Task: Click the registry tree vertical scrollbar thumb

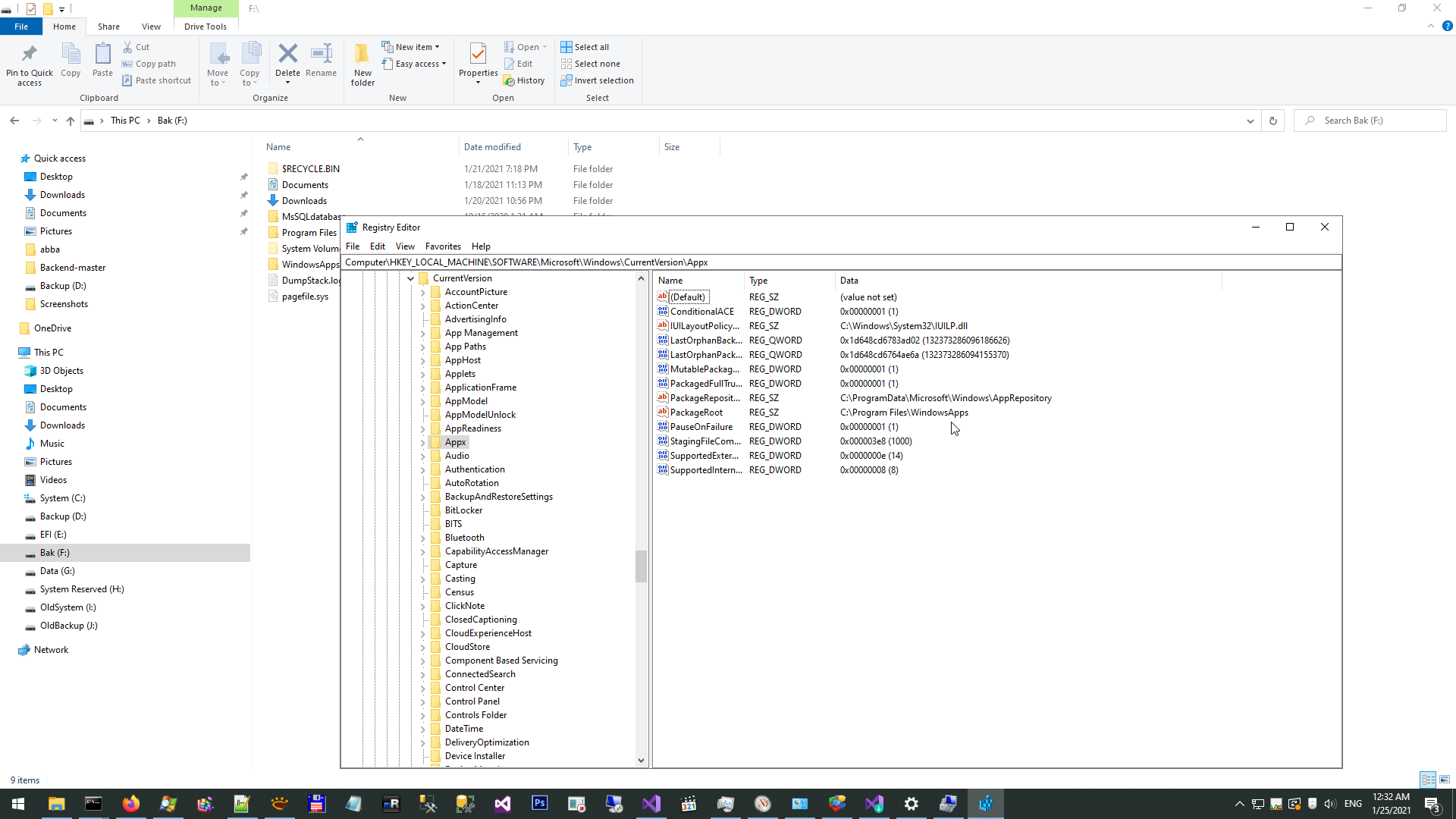Action: click(641, 566)
